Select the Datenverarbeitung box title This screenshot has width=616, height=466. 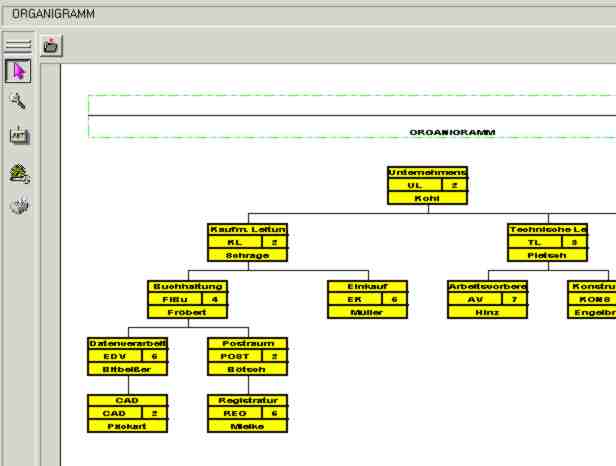pyautogui.click(x=128, y=343)
